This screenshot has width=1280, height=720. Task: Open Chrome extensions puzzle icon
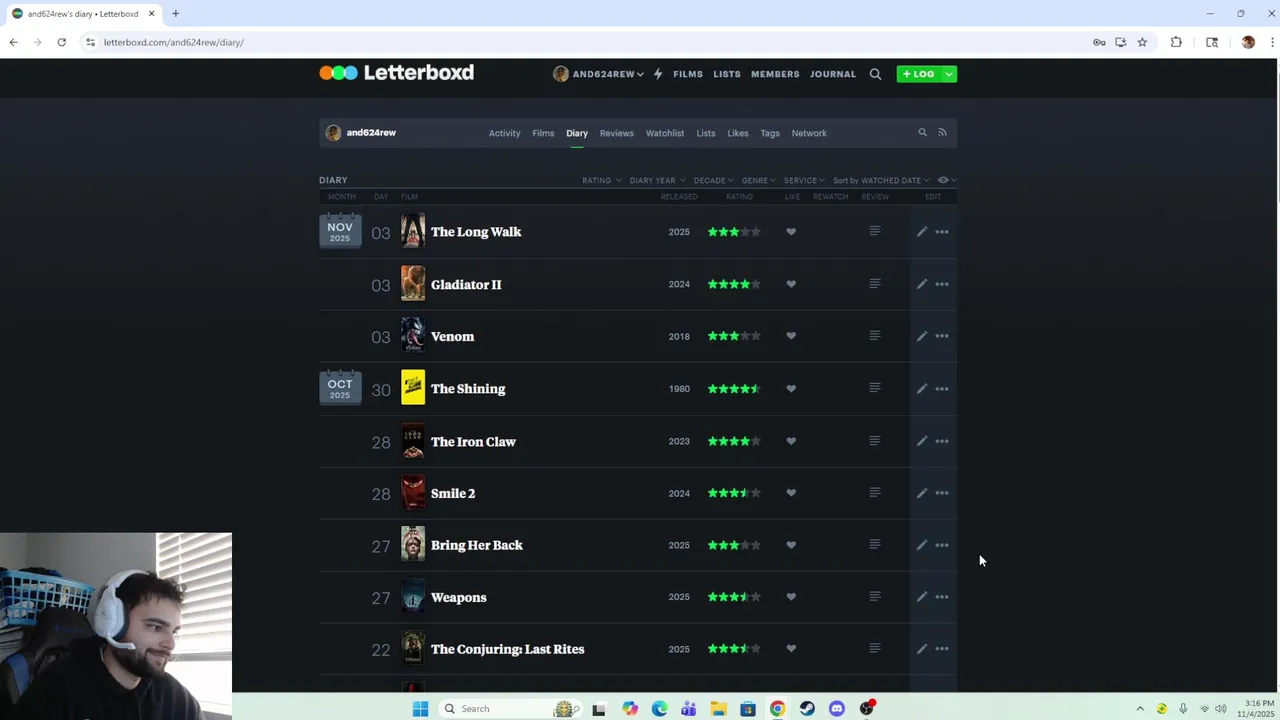(x=1176, y=42)
